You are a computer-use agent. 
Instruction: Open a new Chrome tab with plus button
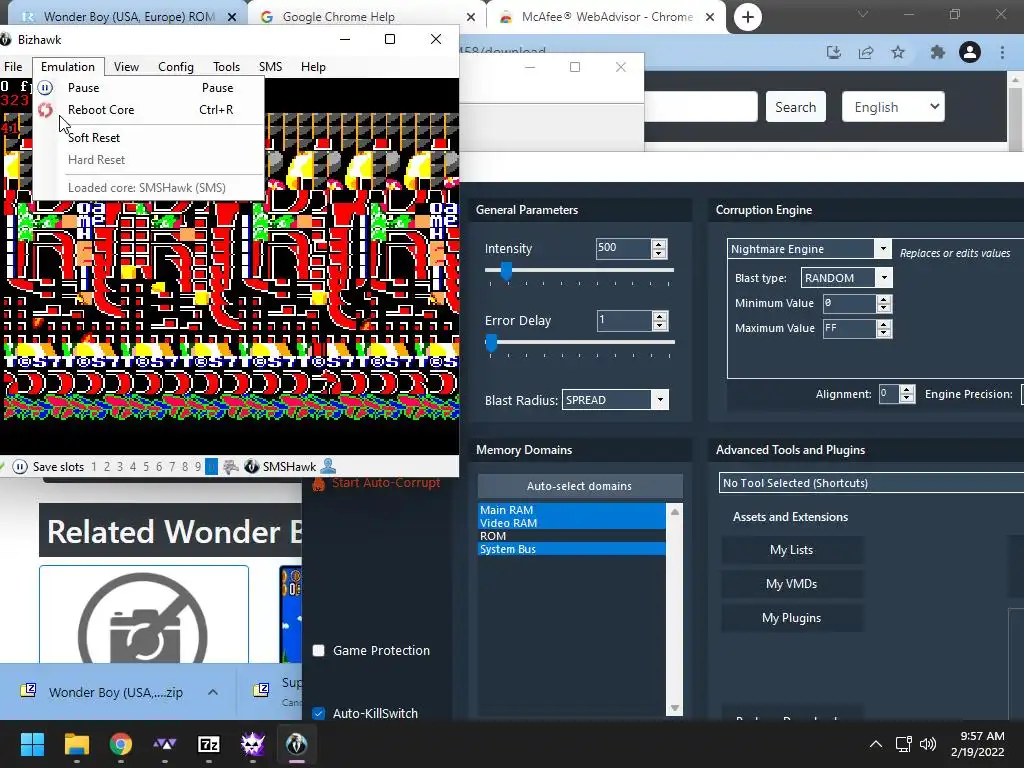pos(748,17)
